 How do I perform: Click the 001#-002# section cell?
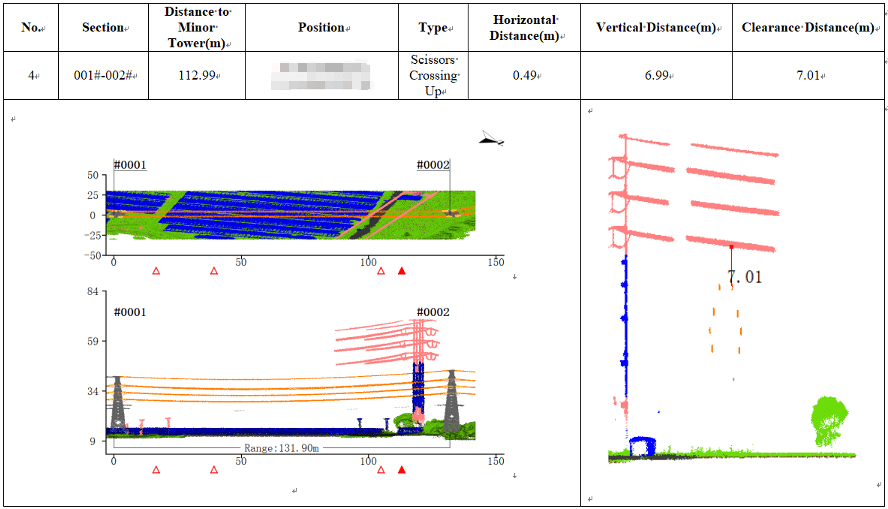pos(105,75)
